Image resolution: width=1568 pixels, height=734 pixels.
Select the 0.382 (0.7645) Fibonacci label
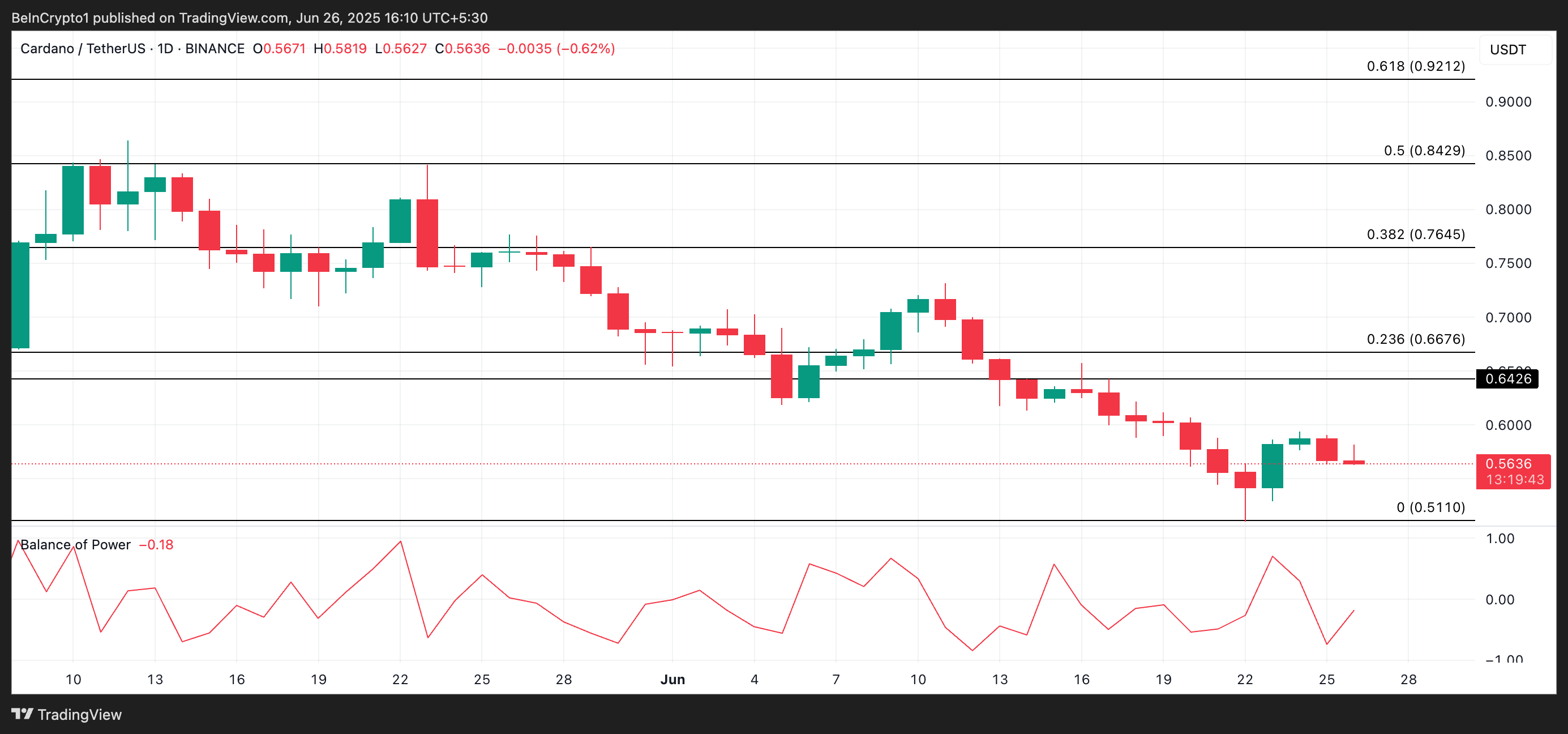[x=1415, y=234]
